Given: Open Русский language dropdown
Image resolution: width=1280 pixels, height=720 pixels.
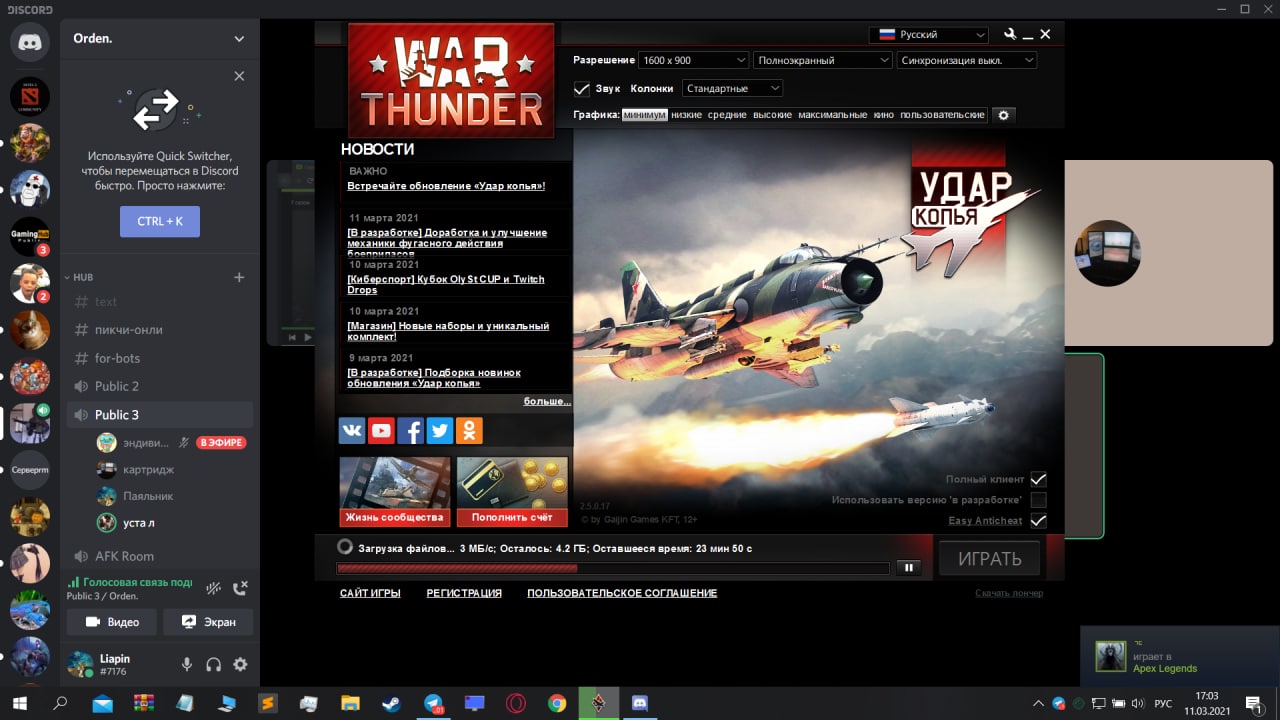Looking at the screenshot, I should coord(930,34).
